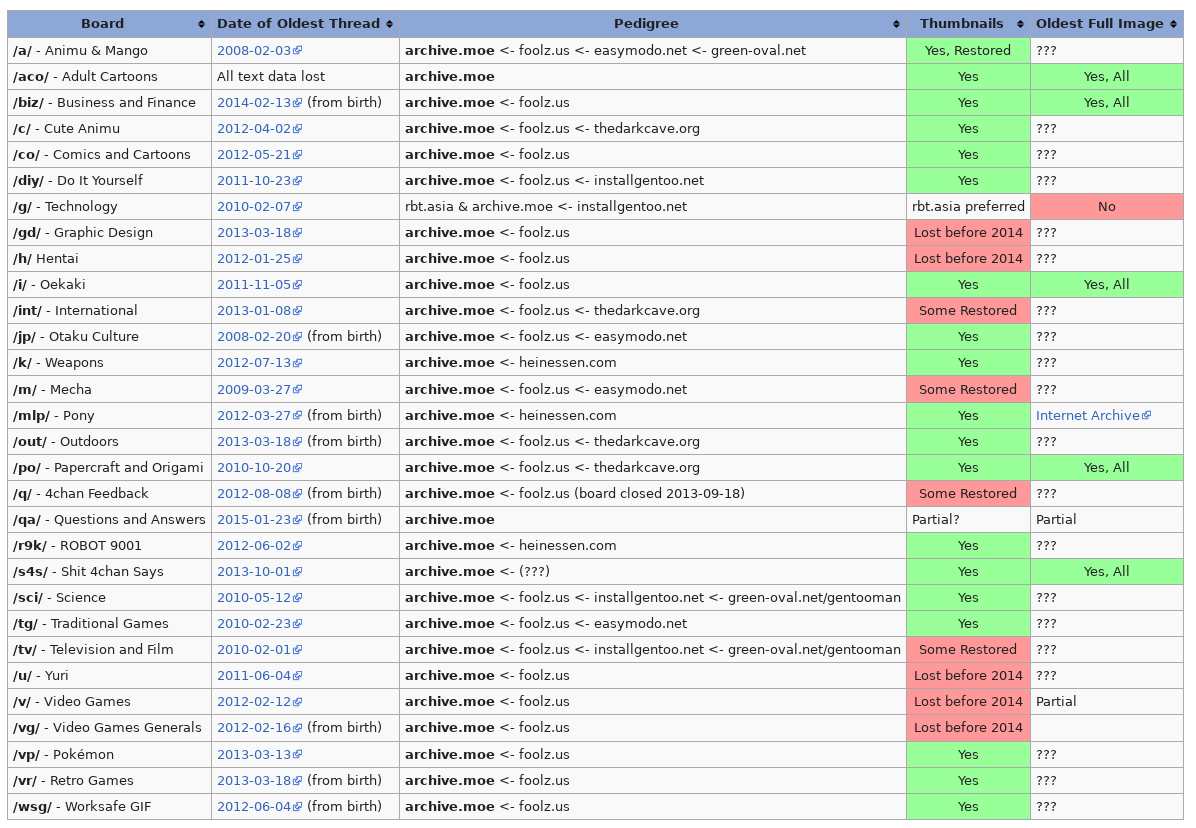Click the external link icon next to 2012-06-02
The height and width of the screenshot is (828, 1196).
pos(298,546)
